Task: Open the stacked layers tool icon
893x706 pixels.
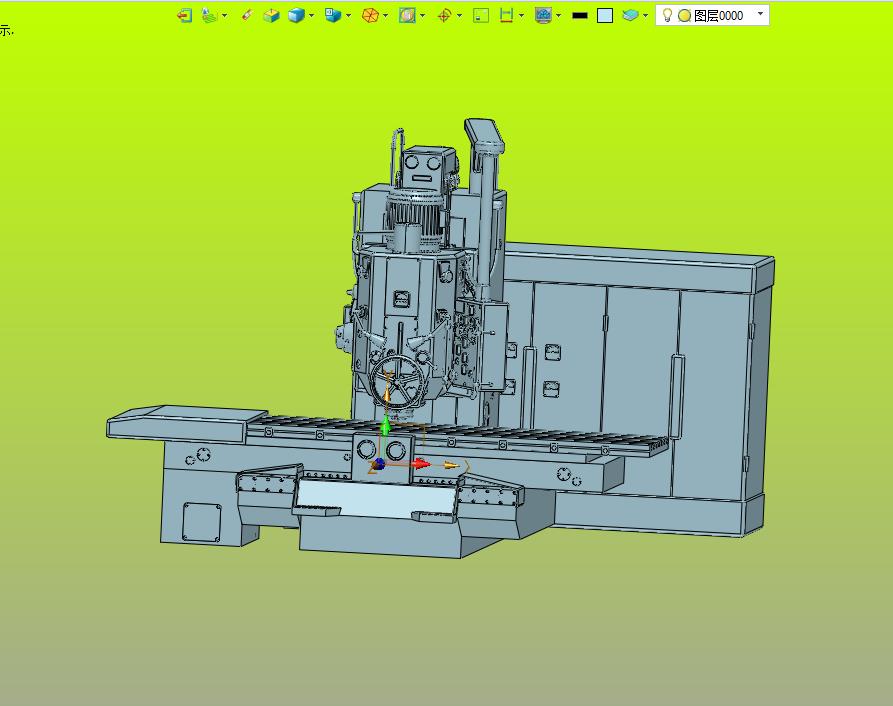Action: tap(209, 15)
